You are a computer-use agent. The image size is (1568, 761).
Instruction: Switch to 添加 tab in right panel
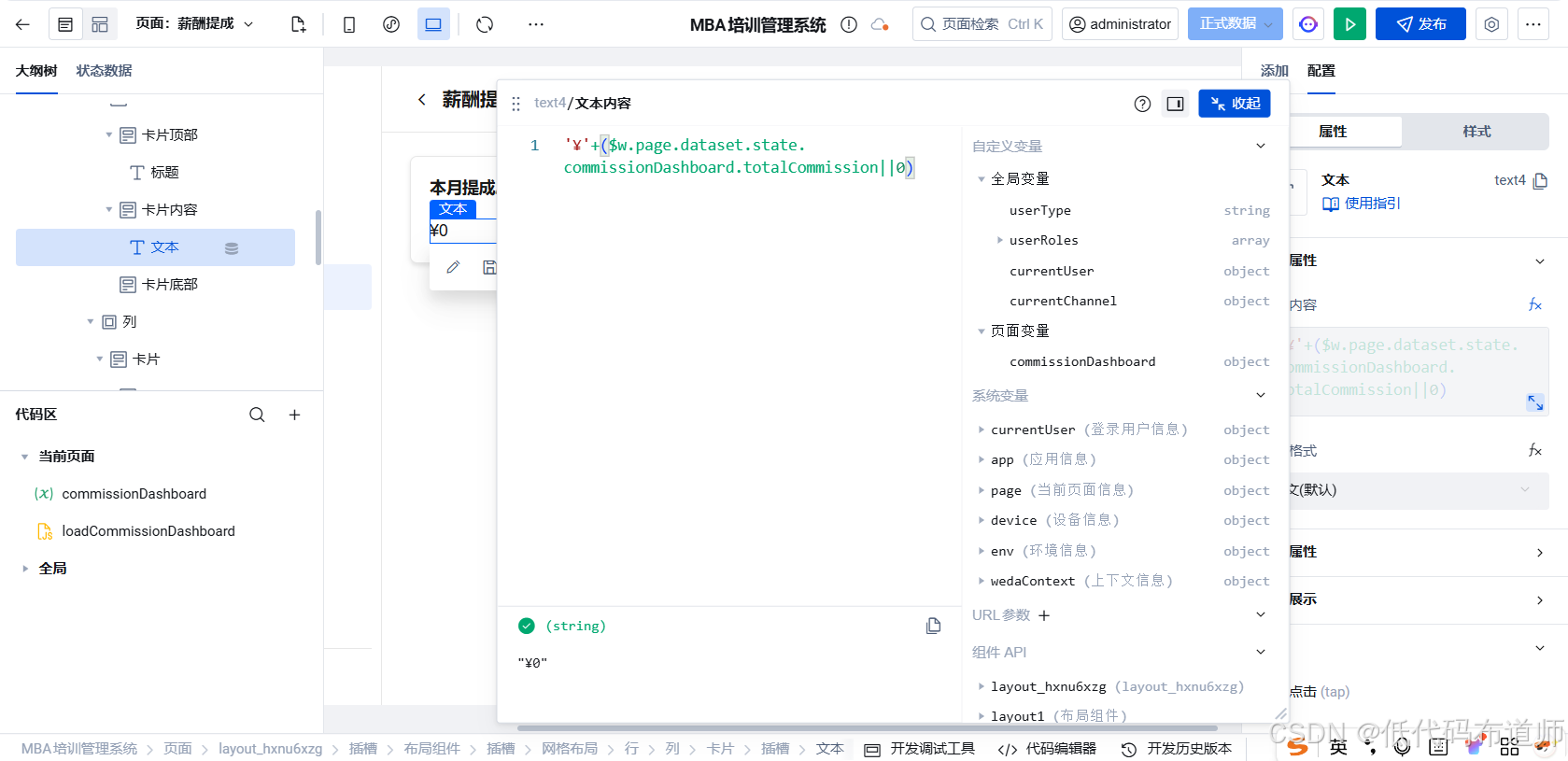[1274, 71]
